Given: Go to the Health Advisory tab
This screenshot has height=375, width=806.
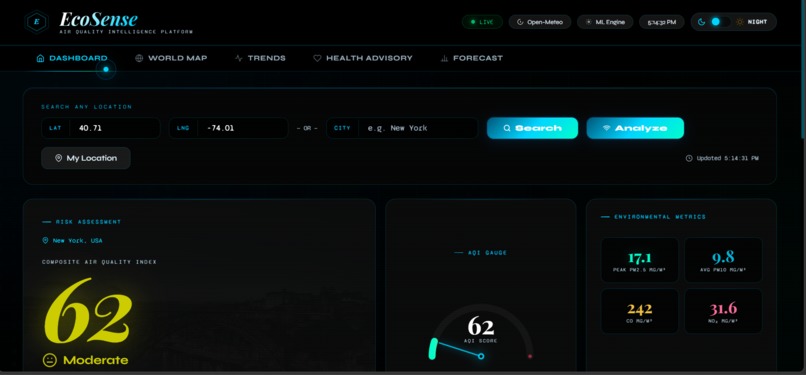Looking at the screenshot, I should (x=363, y=58).
